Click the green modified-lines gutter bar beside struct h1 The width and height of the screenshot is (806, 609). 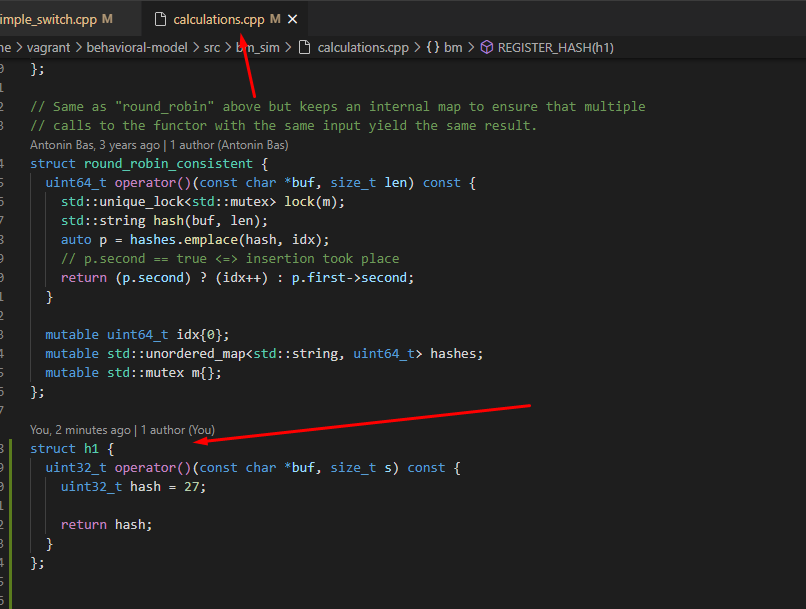[x=11, y=524]
